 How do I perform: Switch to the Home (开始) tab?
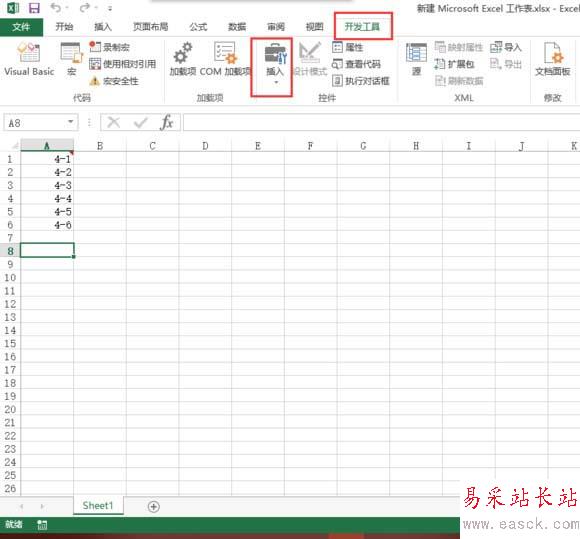[64, 27]
